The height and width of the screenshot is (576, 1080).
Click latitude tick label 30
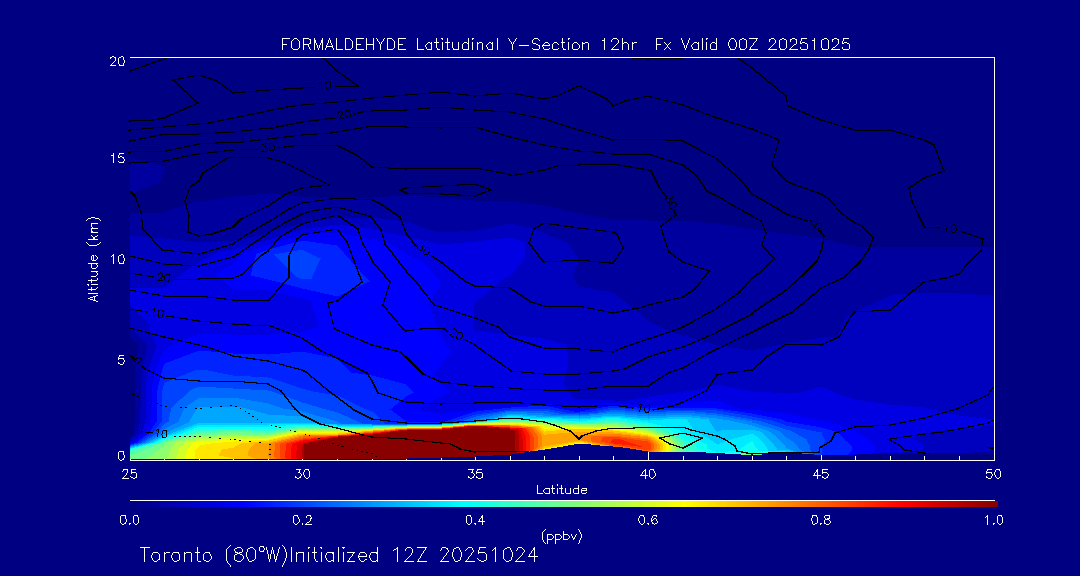[302, 472]
